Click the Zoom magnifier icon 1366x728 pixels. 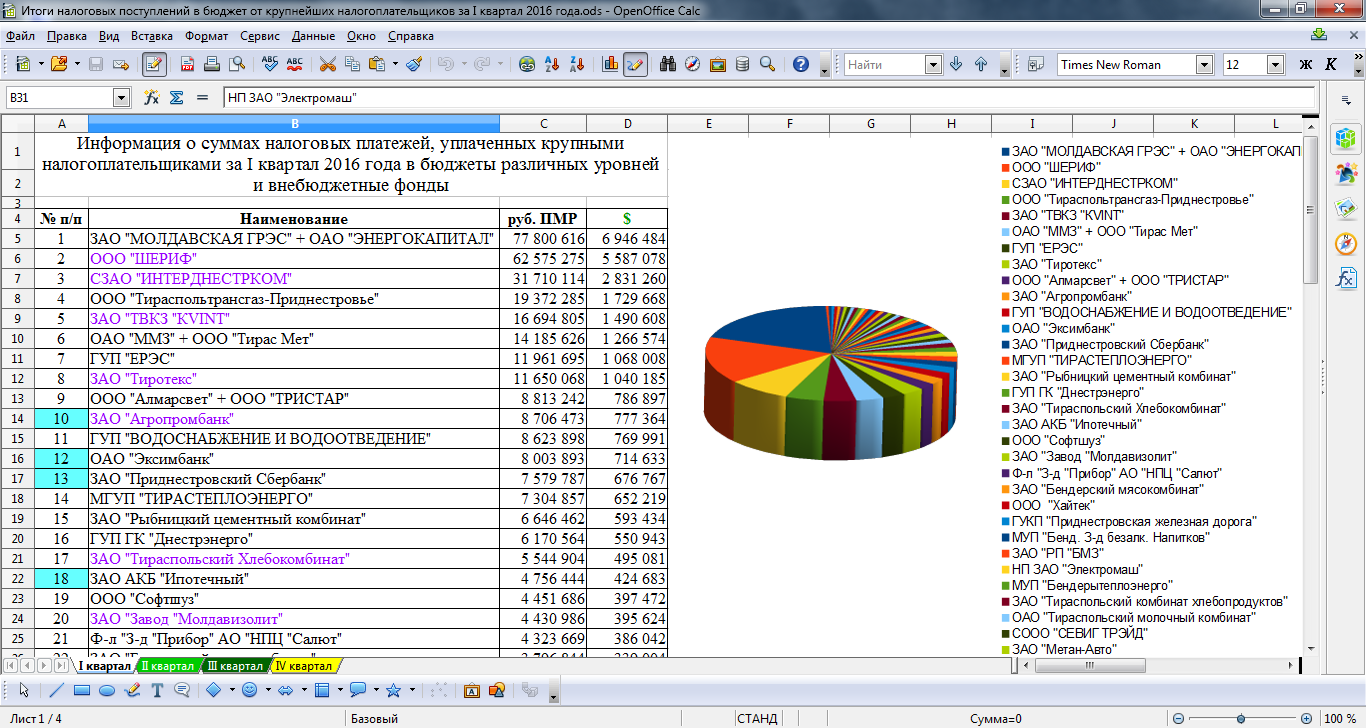(767, 64)
